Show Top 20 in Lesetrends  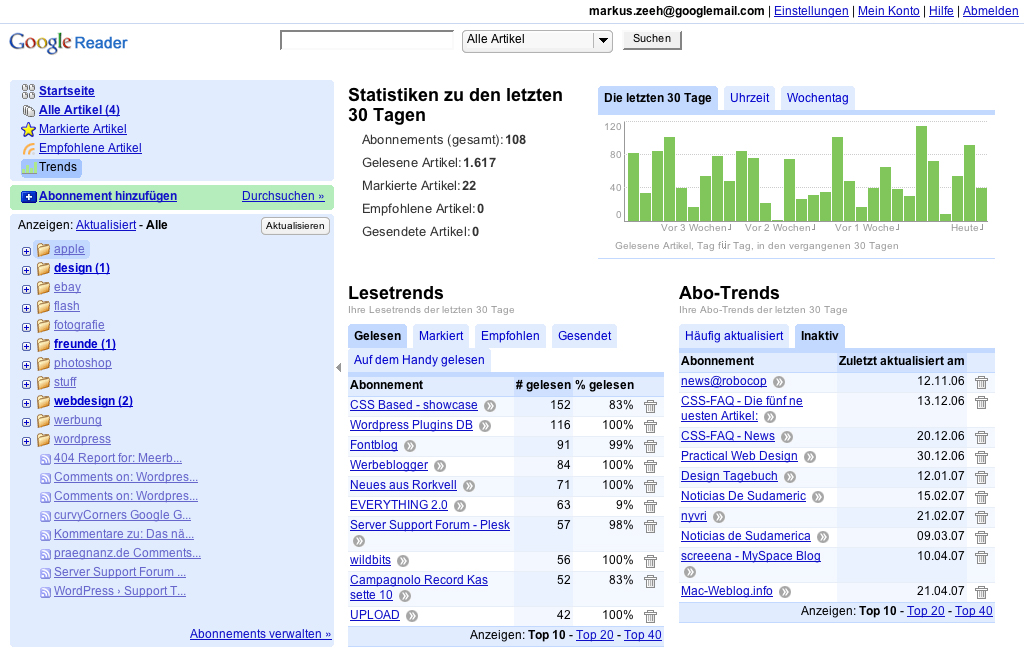tap(595, 635)
